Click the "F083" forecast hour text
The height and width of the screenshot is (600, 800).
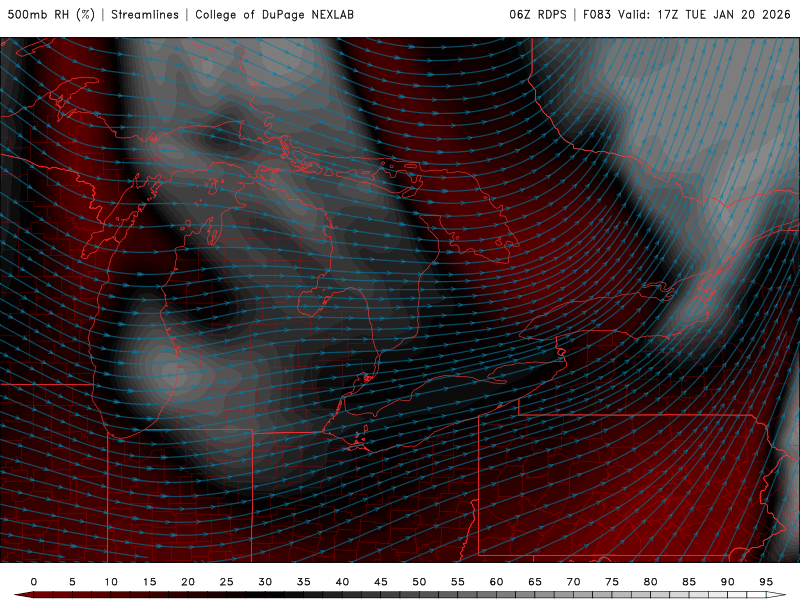coord(596,14)
